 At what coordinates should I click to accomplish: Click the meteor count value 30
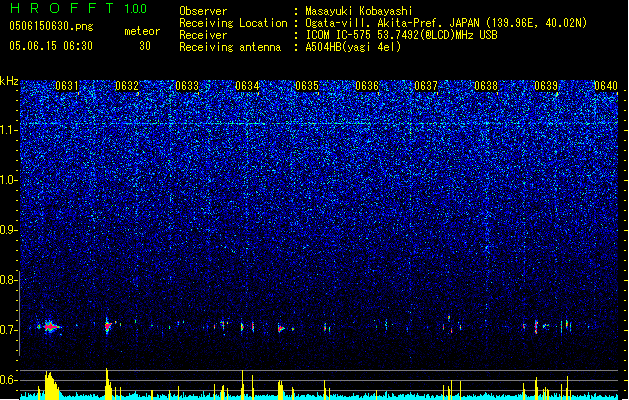coord(145,46)
